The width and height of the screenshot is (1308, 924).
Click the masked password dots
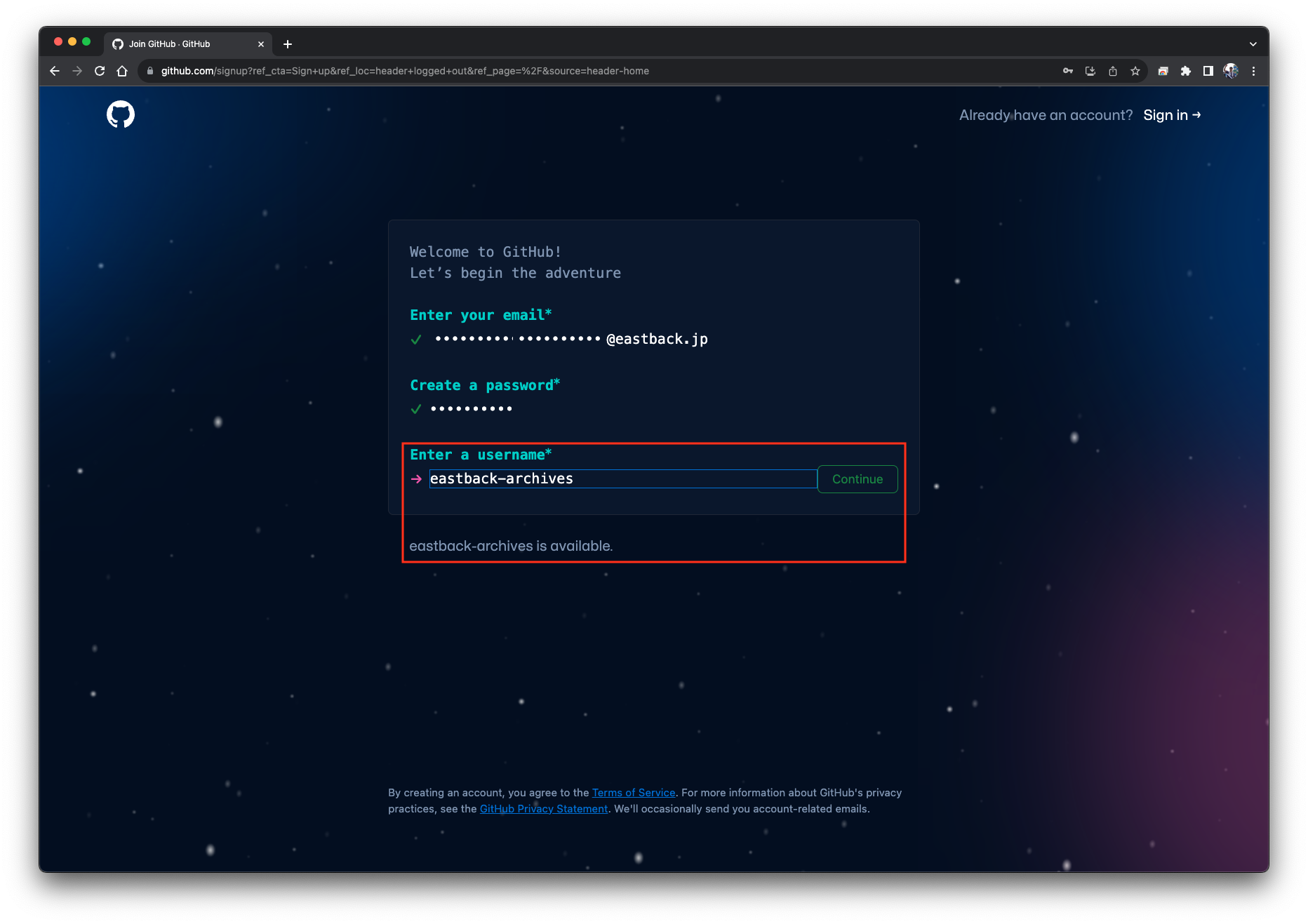pyautogui.click(x=472, y=408)
